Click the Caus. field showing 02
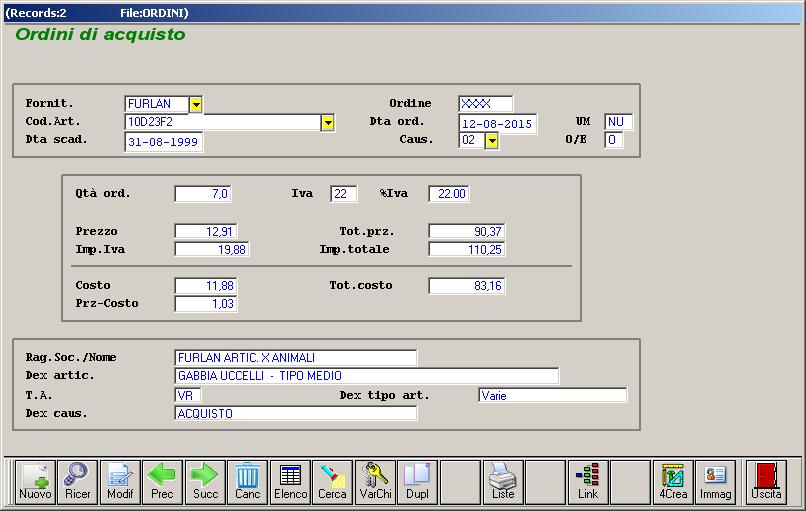Image resolution: width=806 pixels, height=511 pixels. click(472, 140)
